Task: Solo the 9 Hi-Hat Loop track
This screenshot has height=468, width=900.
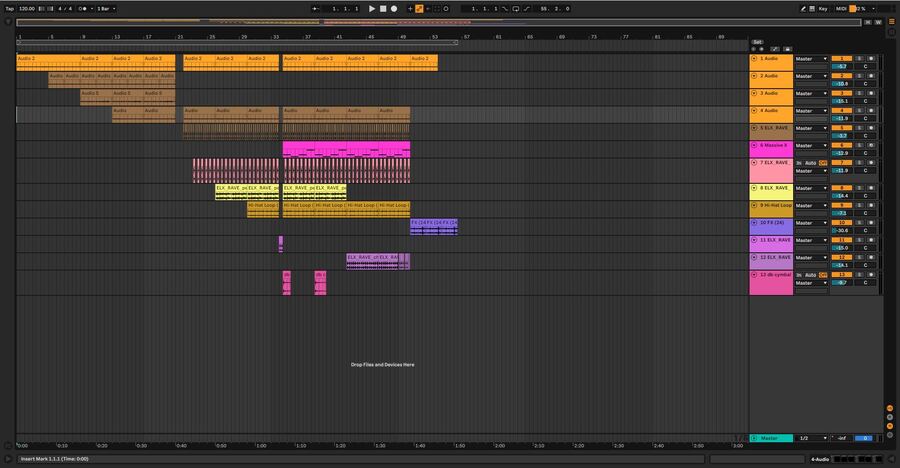Action: click(x=859, y=205)
